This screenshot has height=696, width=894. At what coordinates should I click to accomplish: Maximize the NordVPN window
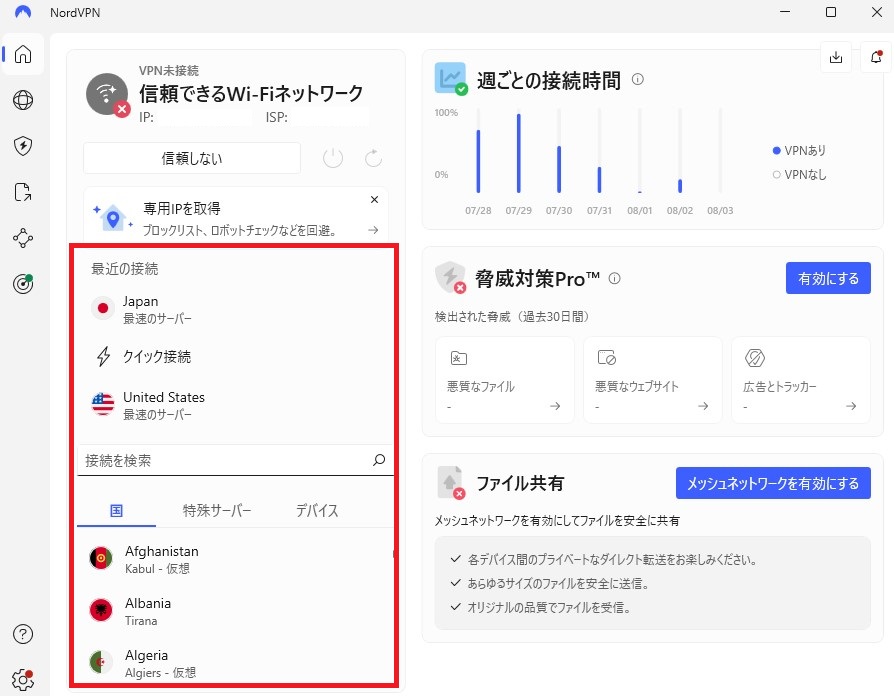click(831, 12)
